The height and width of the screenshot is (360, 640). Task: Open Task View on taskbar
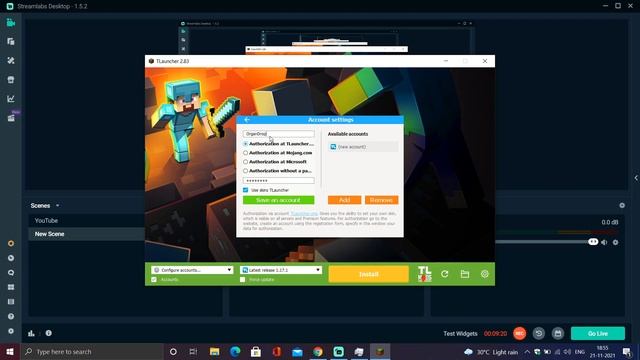(193, 351)
